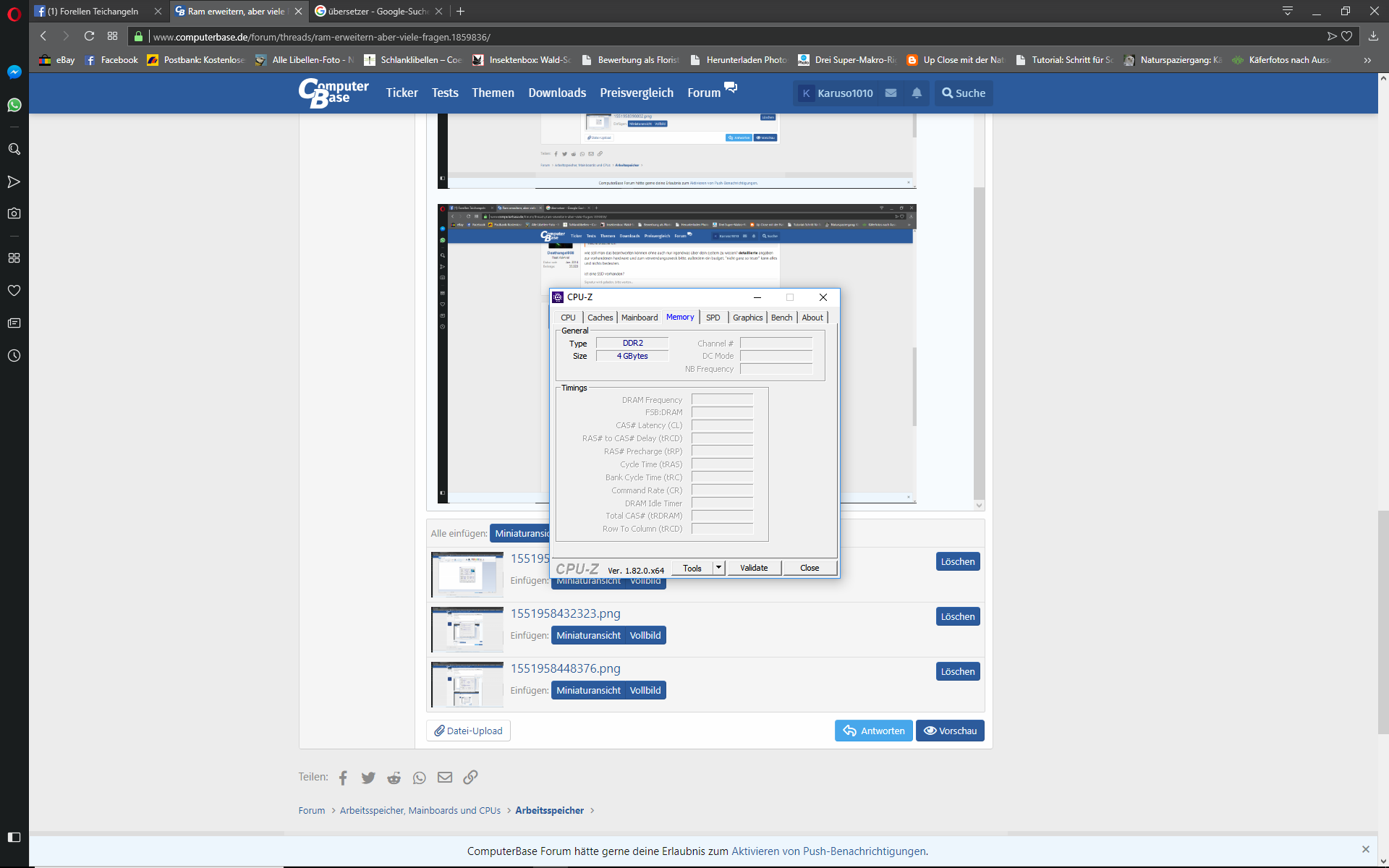
Task: Dismiss the push notification banner
Action: click(x=1366, y=849)
